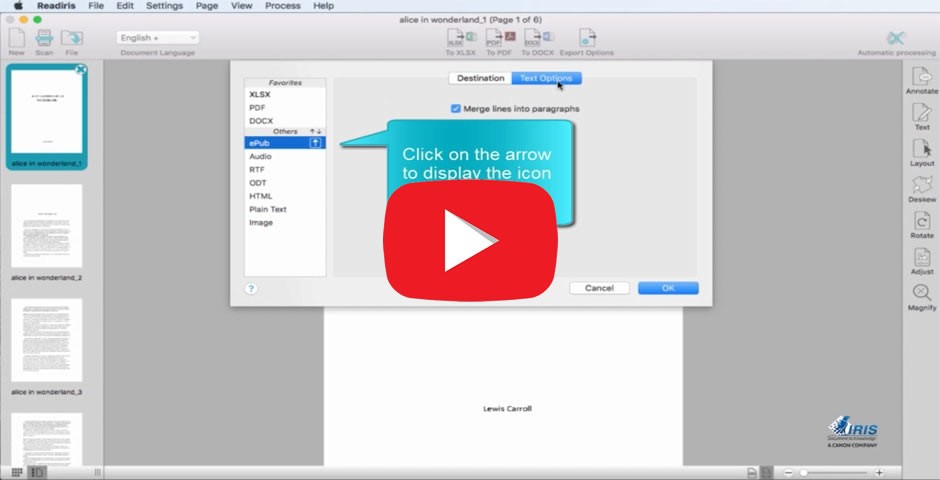Select Image output format

click(285, 222)
